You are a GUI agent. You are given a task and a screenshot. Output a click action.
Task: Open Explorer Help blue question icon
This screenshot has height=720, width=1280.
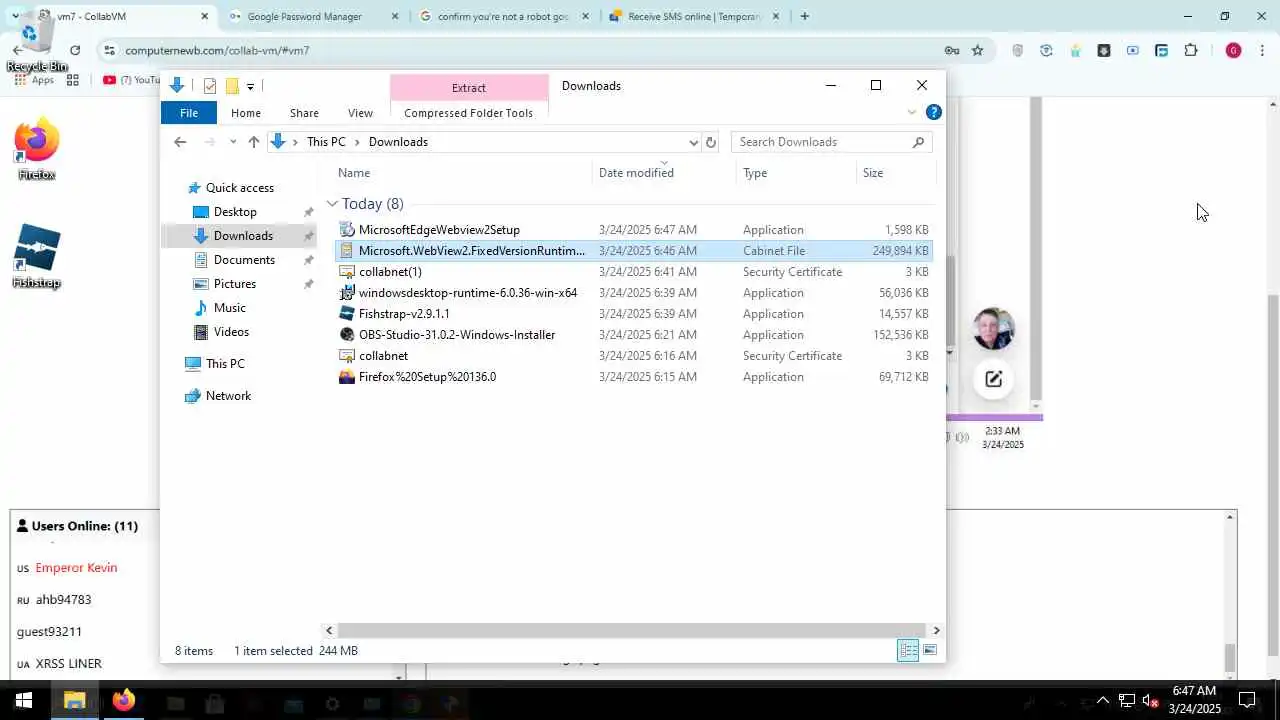click(933, 113)
